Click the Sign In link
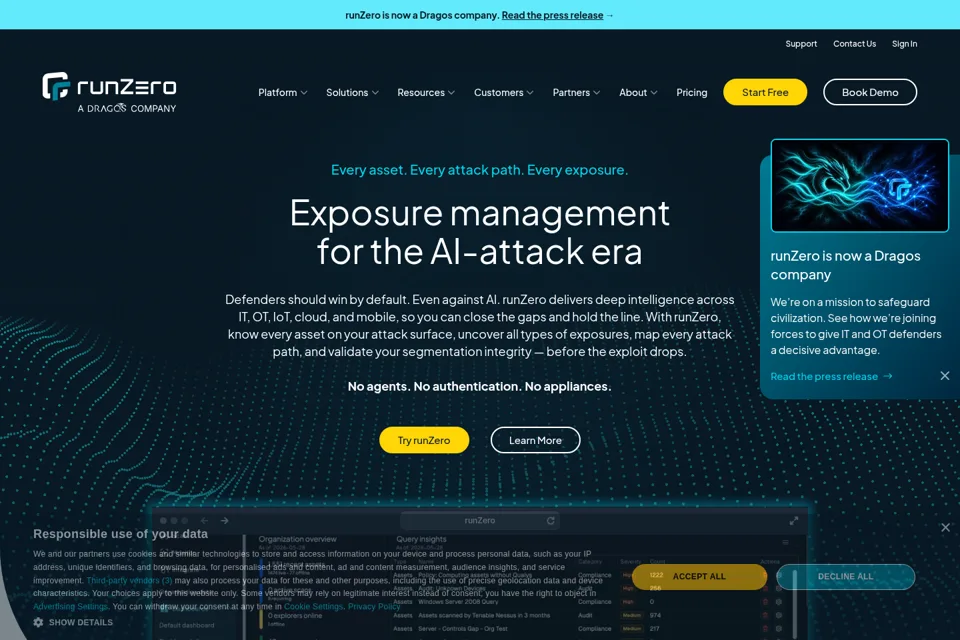Viewport: 960px width, 640px height. (904, 44)
